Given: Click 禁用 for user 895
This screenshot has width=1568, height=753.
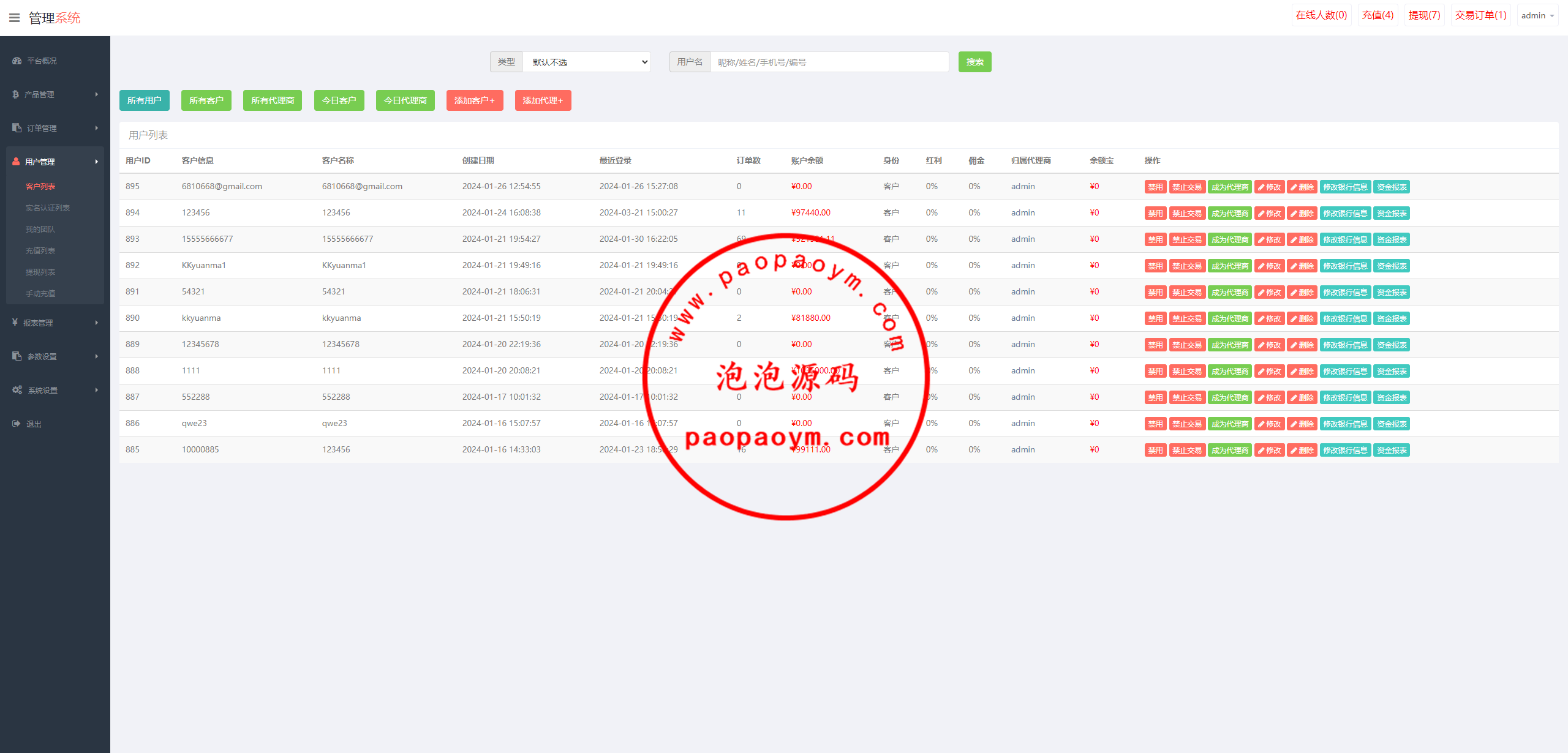Looking at the screenshot, I should pyautogui.click(x=1156, y=187).
